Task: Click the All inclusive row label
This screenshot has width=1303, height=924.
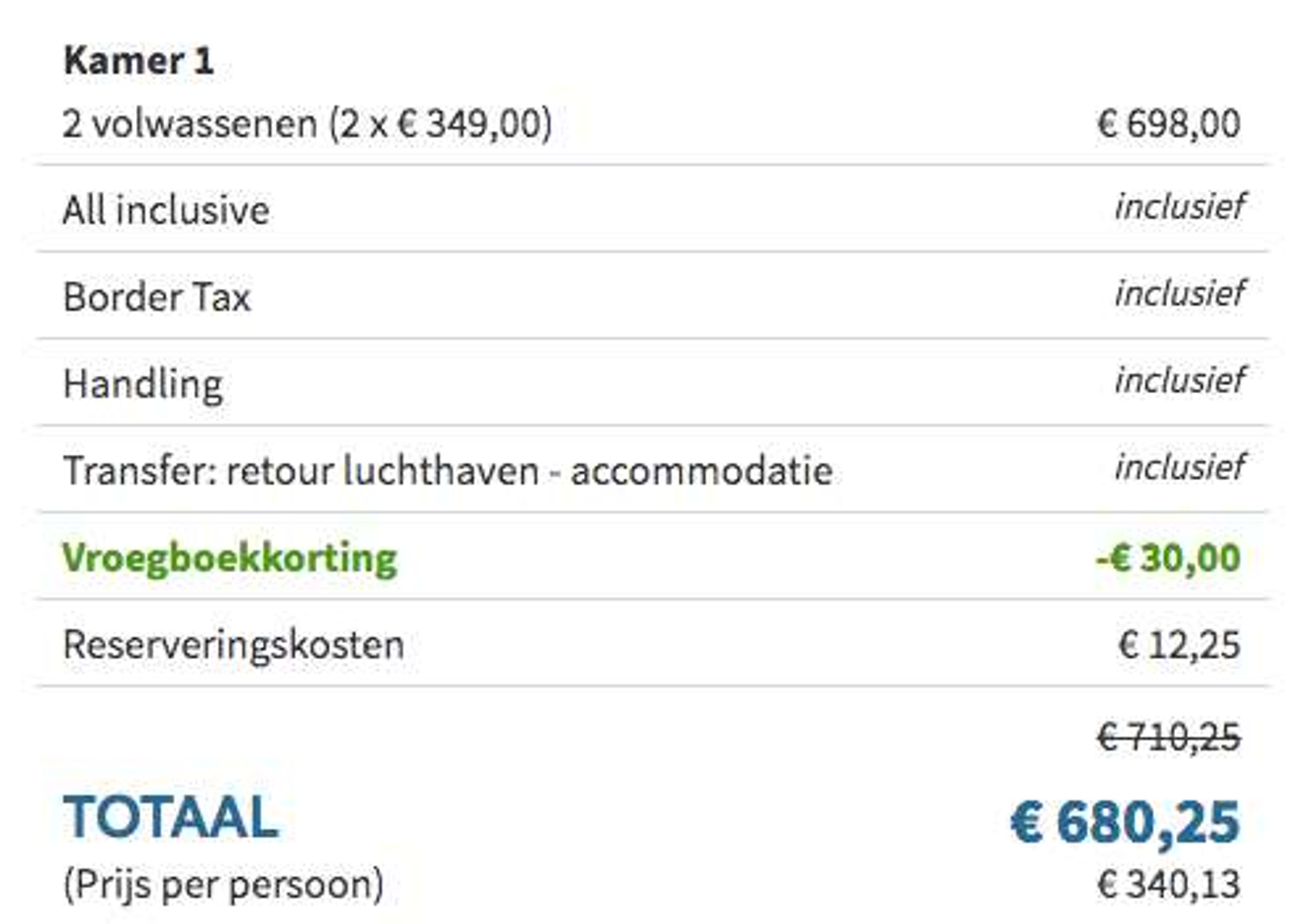Action: [x=166, y=210]
